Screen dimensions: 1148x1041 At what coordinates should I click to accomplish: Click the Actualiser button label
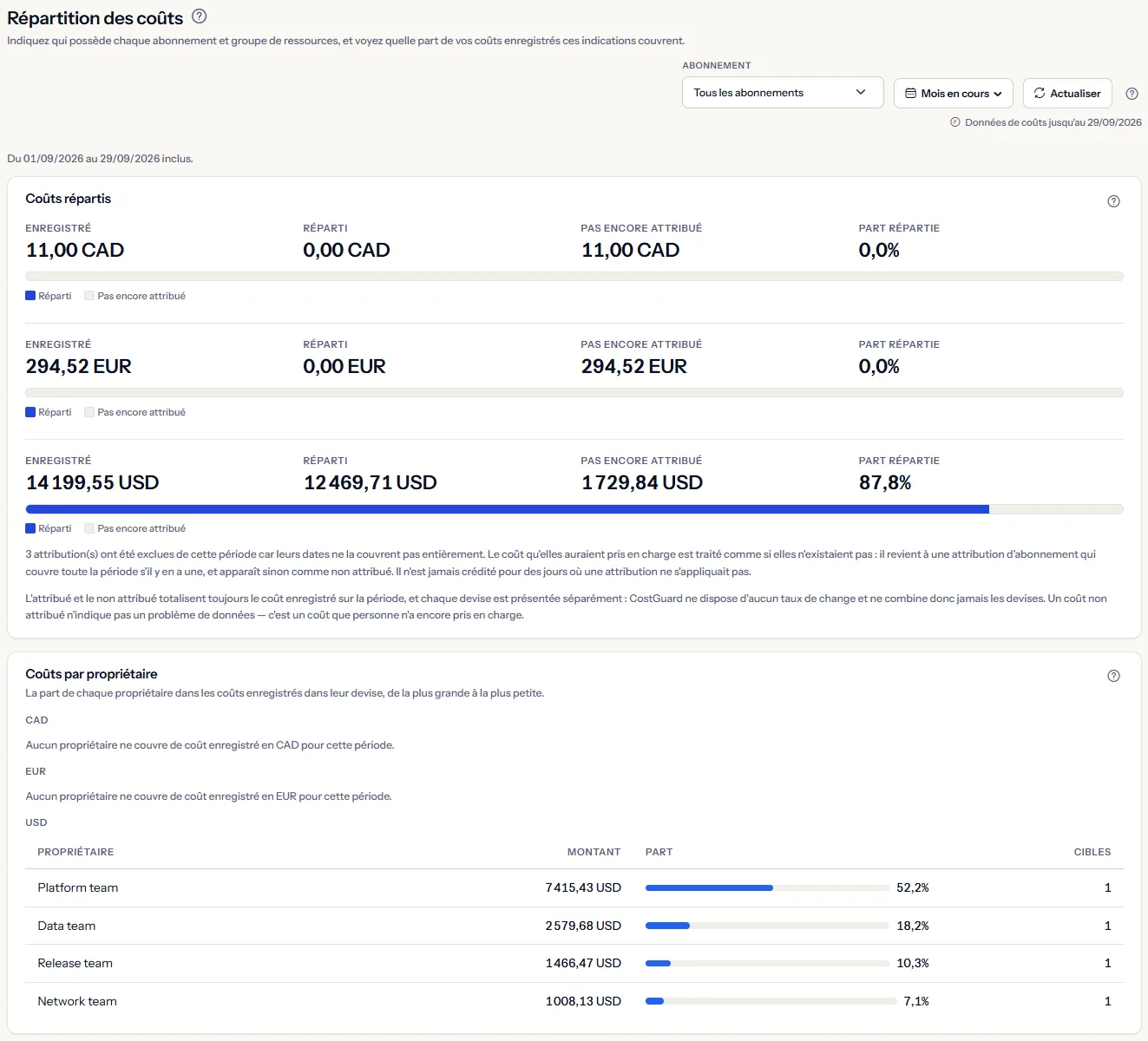pyautogui.click(x=1075, y=93)
